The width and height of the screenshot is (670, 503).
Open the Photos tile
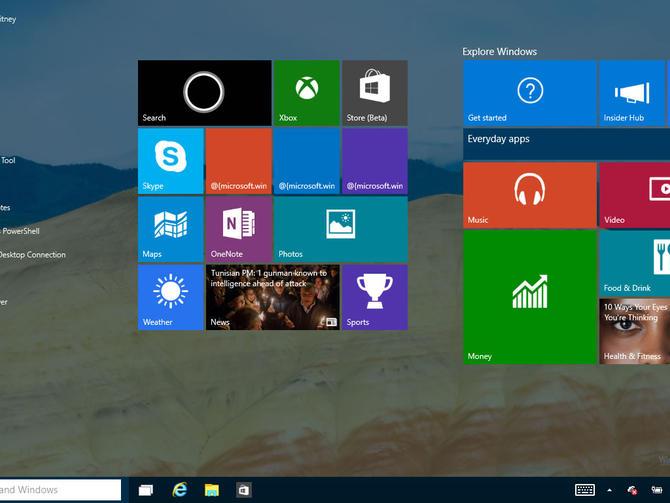tap(341, 229)
